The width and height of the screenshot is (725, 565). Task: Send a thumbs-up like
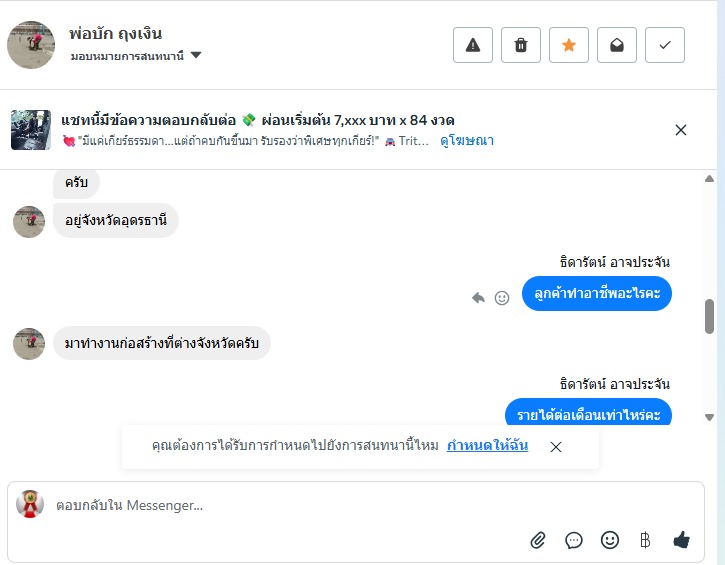682,540
